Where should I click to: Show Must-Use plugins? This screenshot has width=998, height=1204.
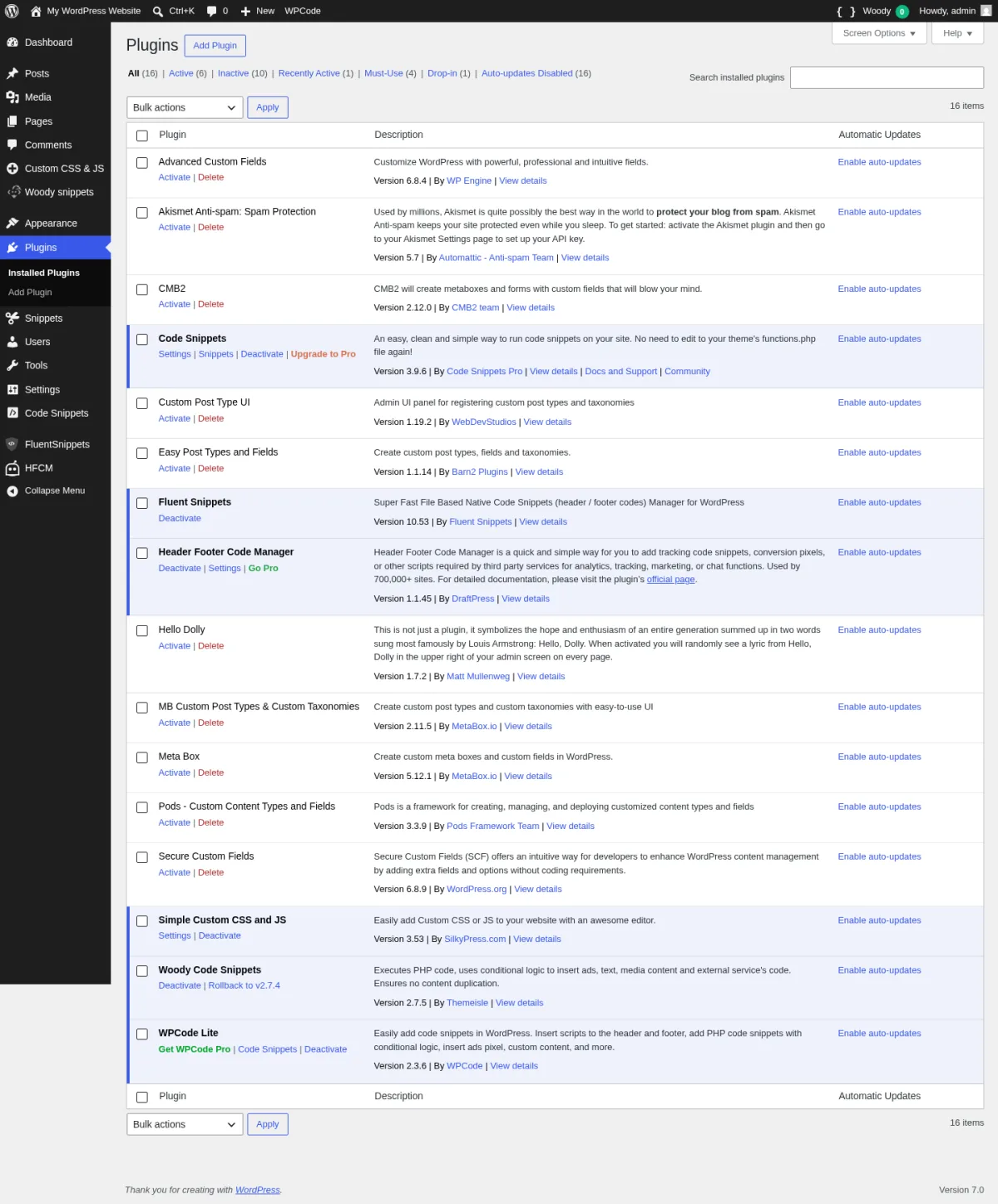click(x=383, y=73)
